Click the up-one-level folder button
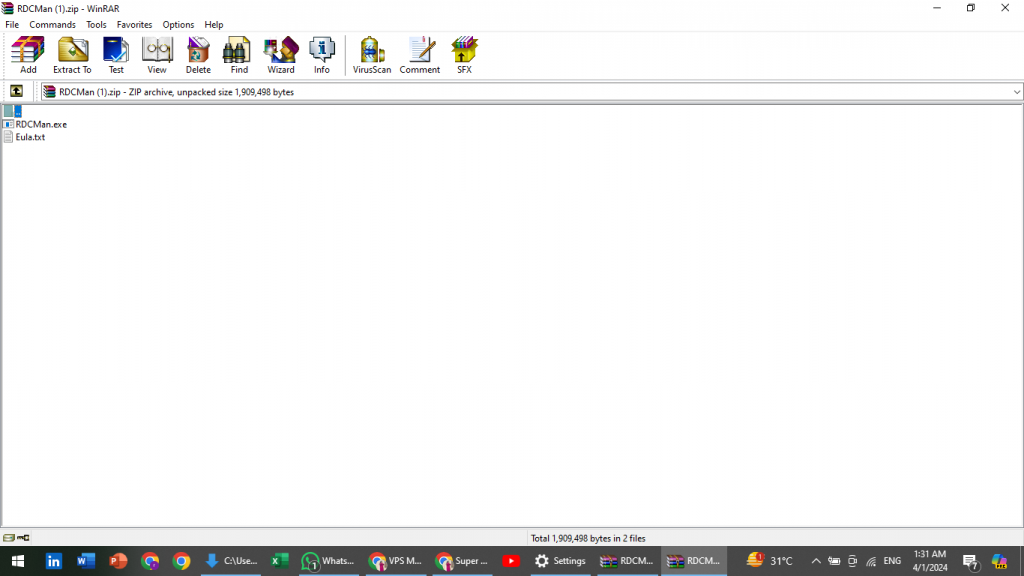 [x=16, y=91]
